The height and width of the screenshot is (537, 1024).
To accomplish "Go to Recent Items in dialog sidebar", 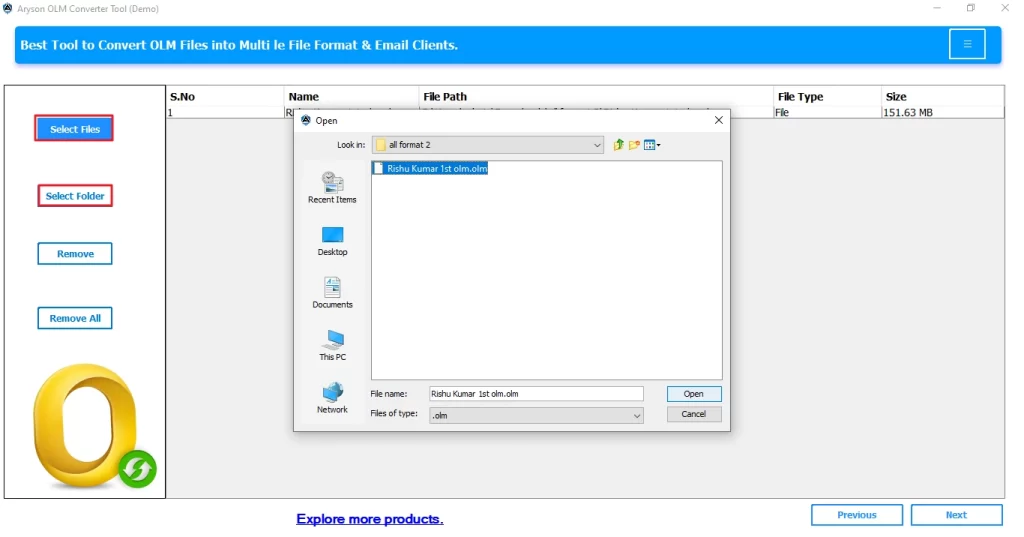I will click(x=332, y=187).
